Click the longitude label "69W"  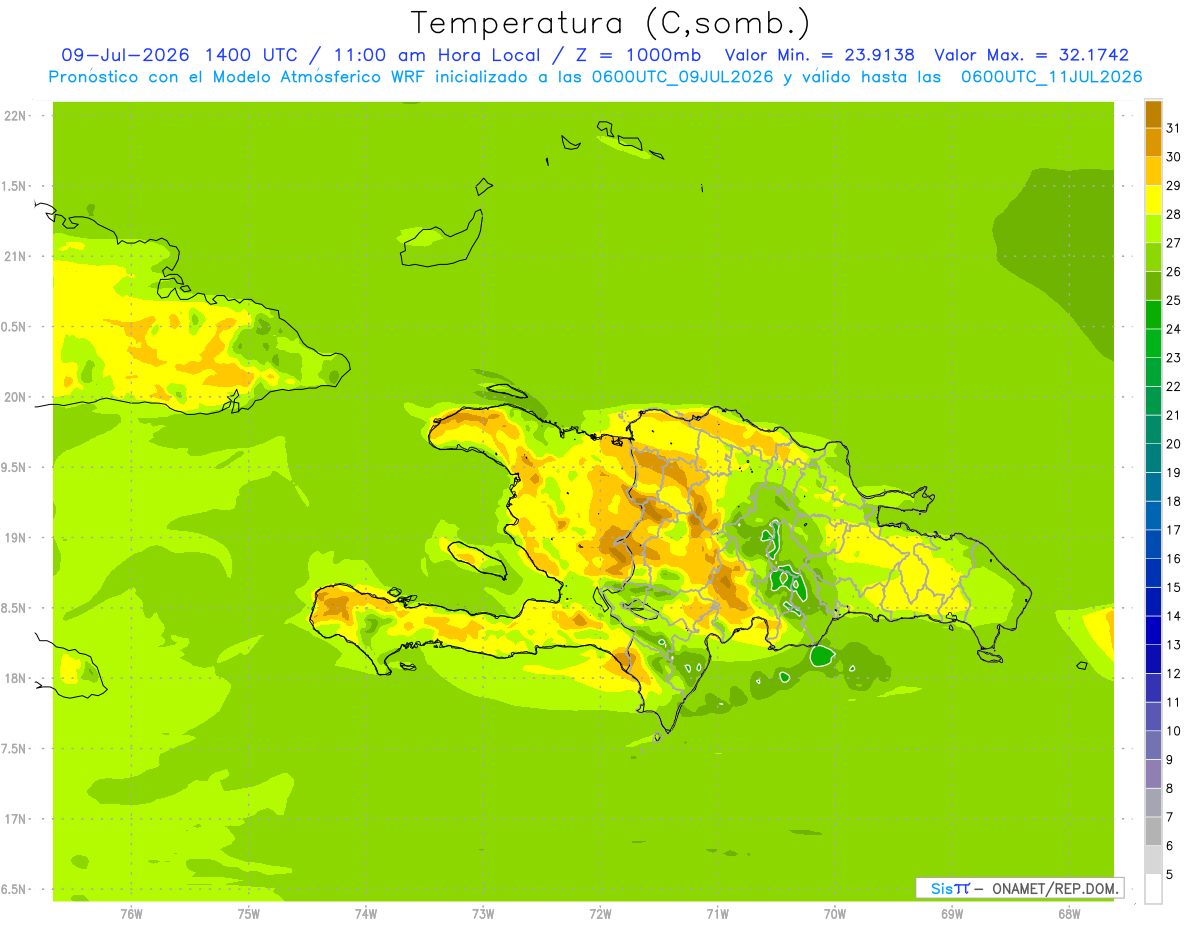[952, 913]
